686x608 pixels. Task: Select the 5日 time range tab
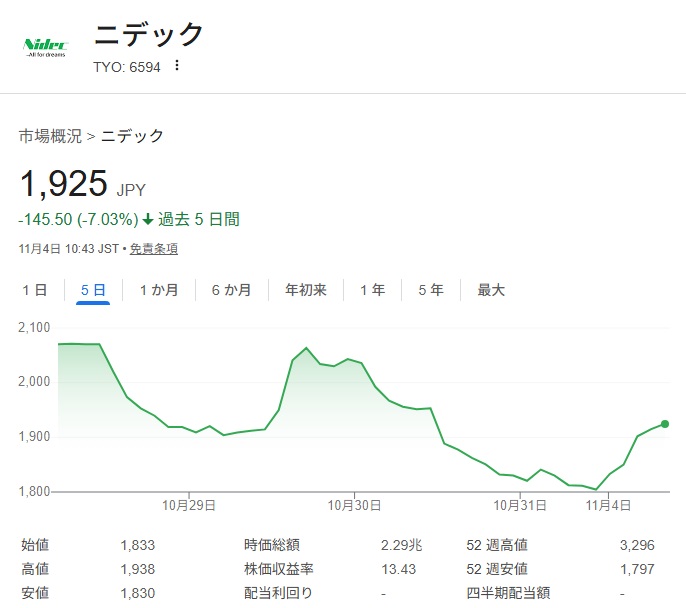pos(93,290)
